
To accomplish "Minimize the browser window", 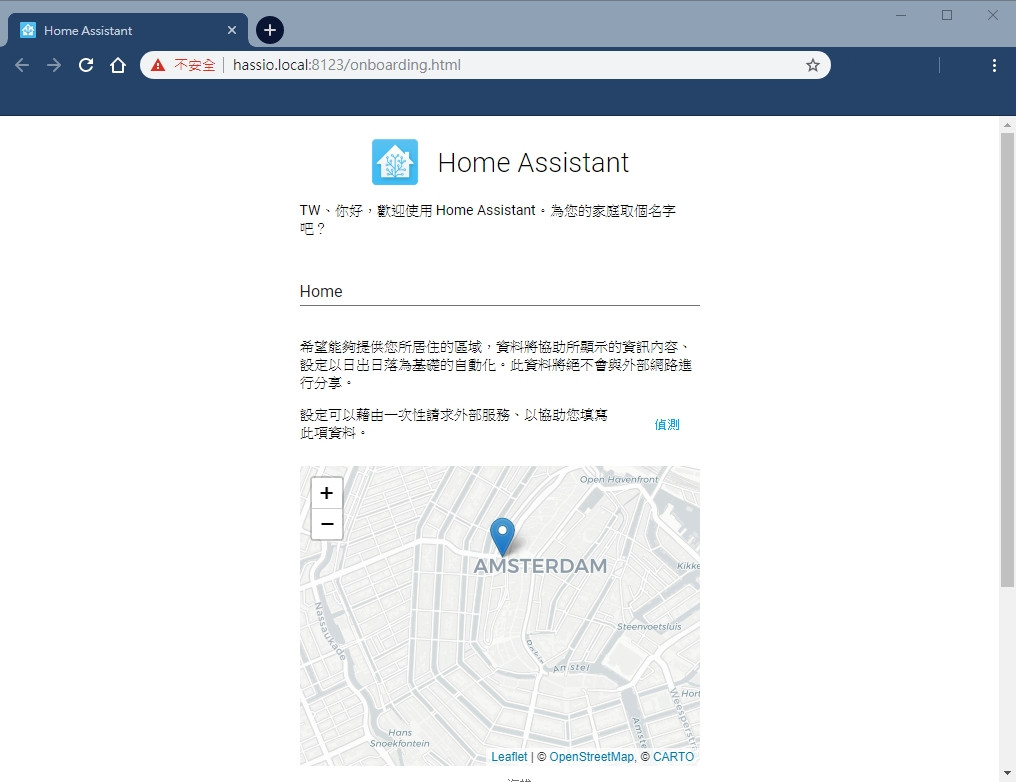I will tap(901, 15).
